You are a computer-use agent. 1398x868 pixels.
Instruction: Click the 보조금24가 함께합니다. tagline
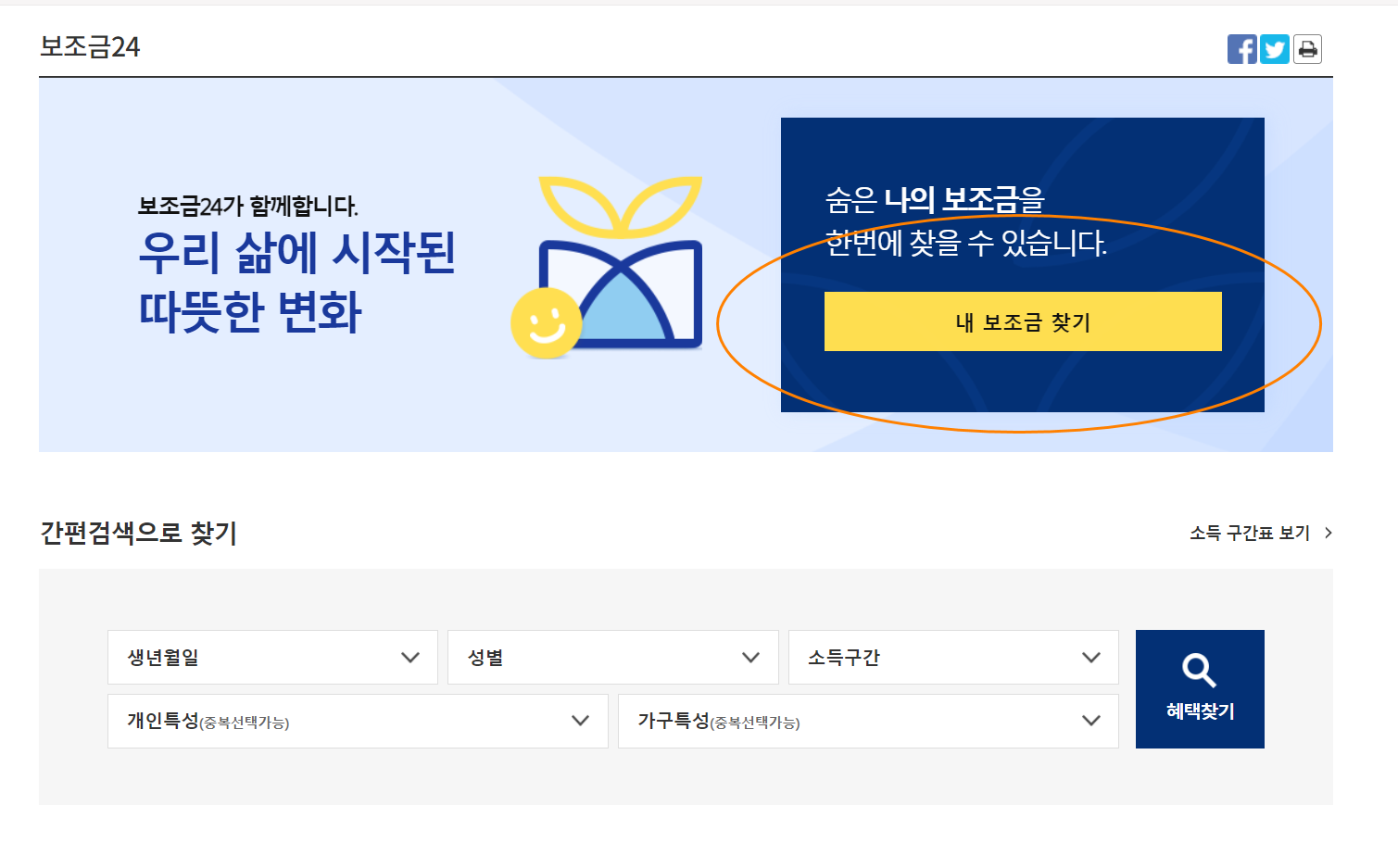248,206
